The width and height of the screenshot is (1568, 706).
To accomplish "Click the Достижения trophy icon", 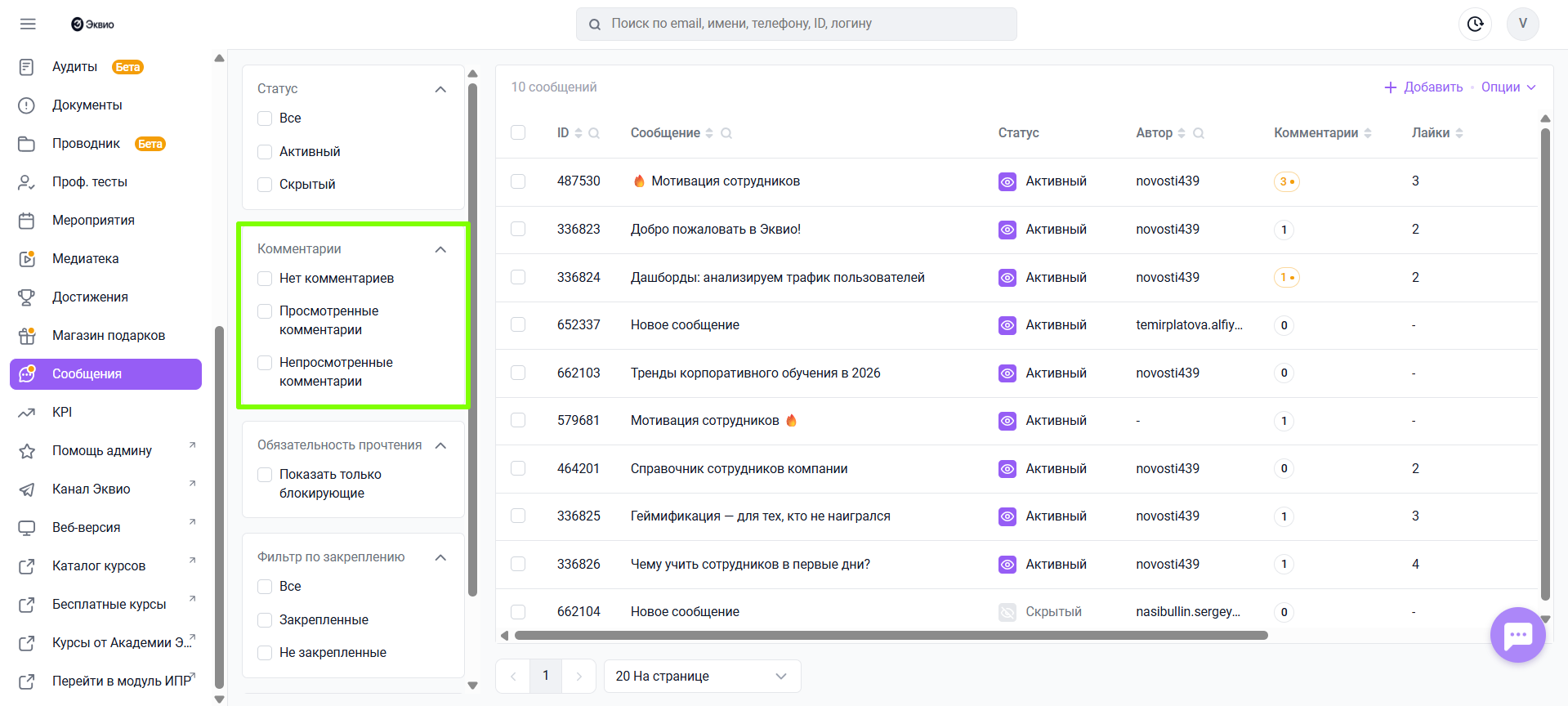I will click(27, 297).
